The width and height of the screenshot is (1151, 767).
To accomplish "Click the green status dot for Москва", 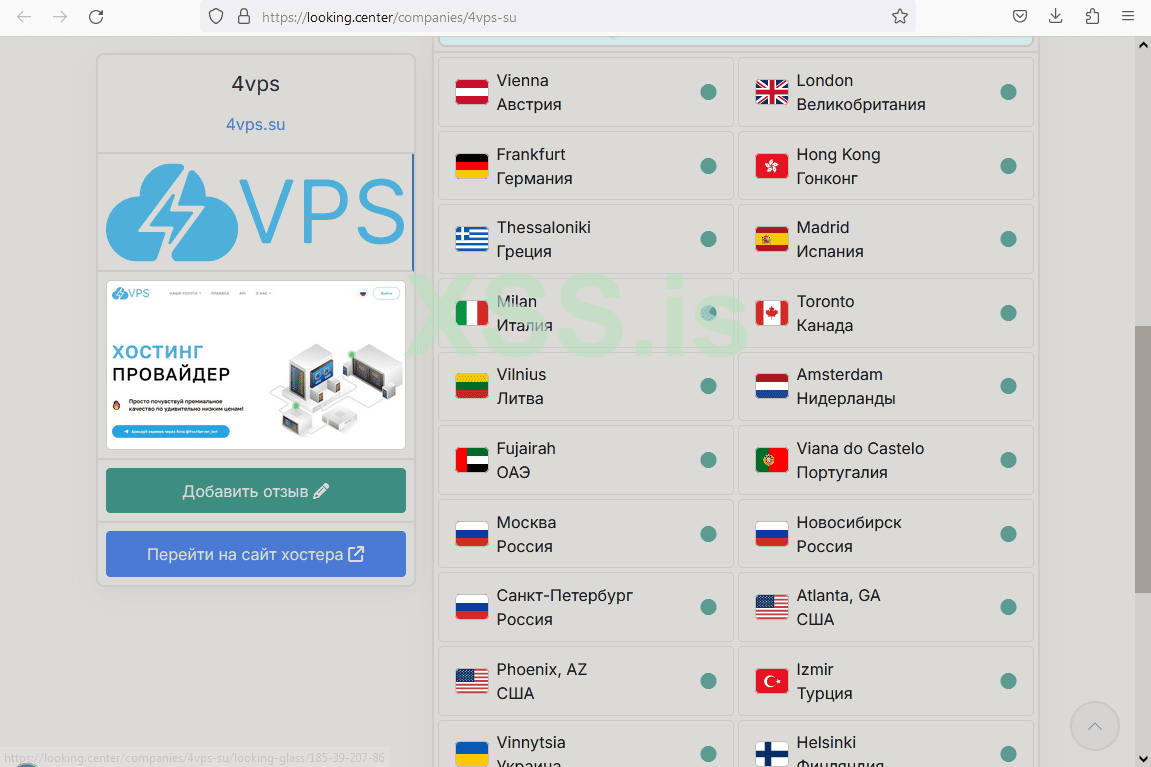I will click(708, 534).
